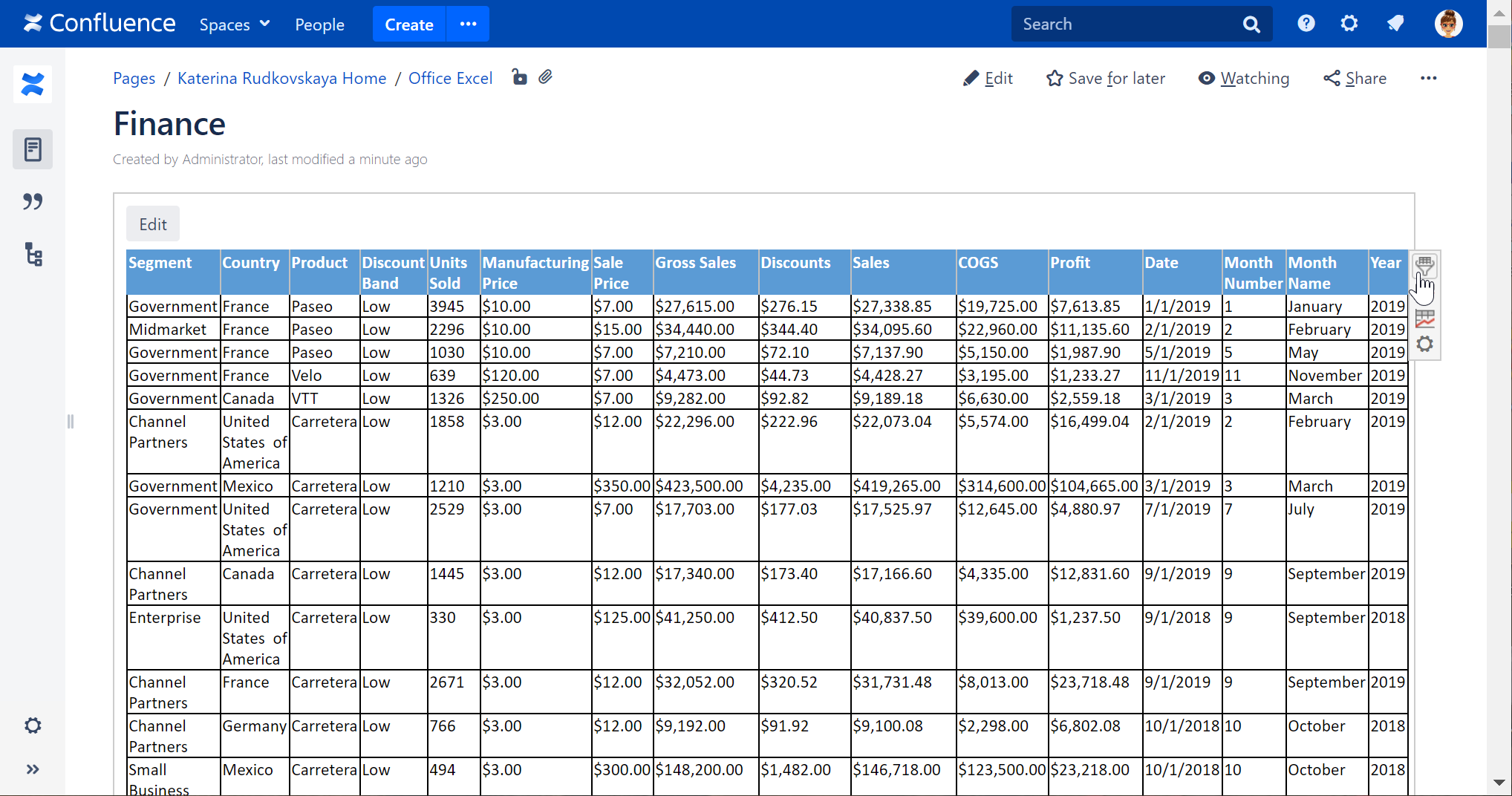Open the help question mark icon

(x=1306, y=24)
